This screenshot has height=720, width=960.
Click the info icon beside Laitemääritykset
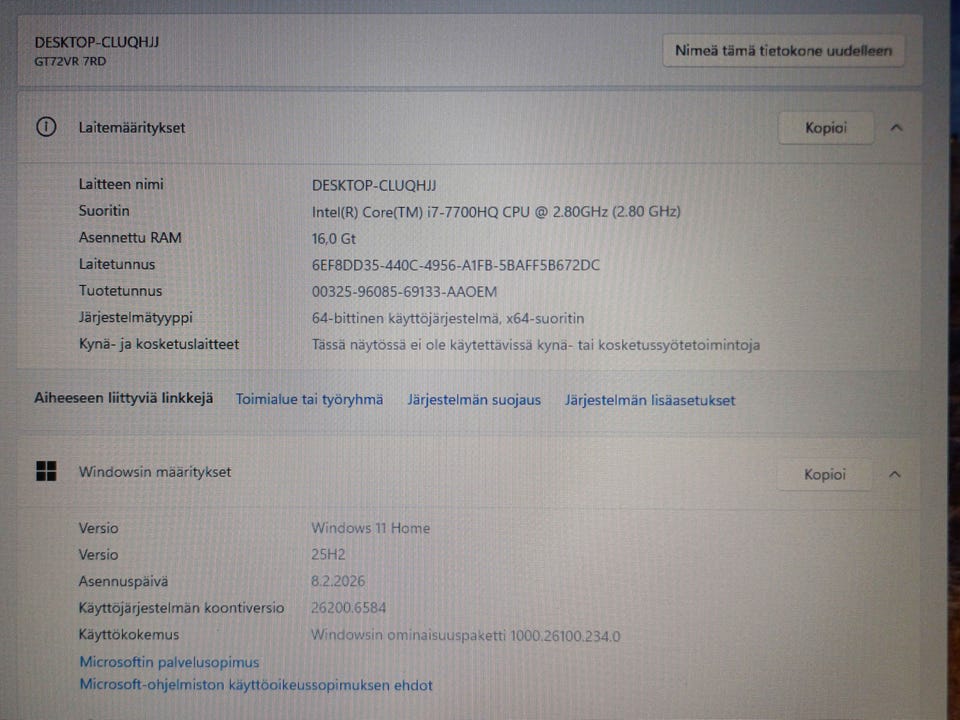pyautogui.click(x=47, y=127)
